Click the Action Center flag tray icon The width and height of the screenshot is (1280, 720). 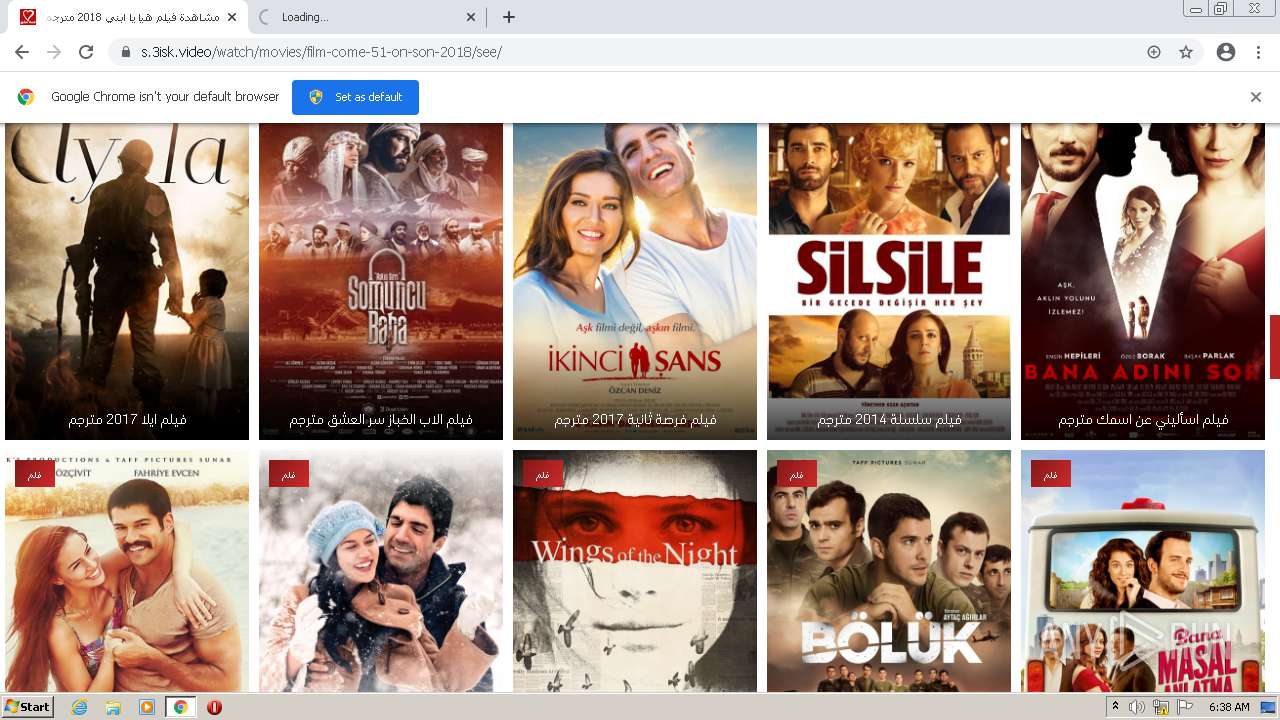tap(1185, 707)
